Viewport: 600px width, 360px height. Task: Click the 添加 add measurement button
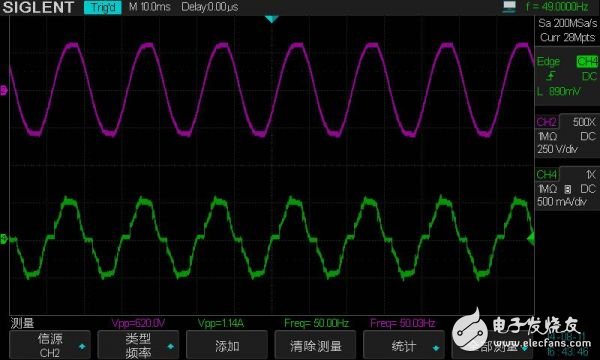(227, 345)
